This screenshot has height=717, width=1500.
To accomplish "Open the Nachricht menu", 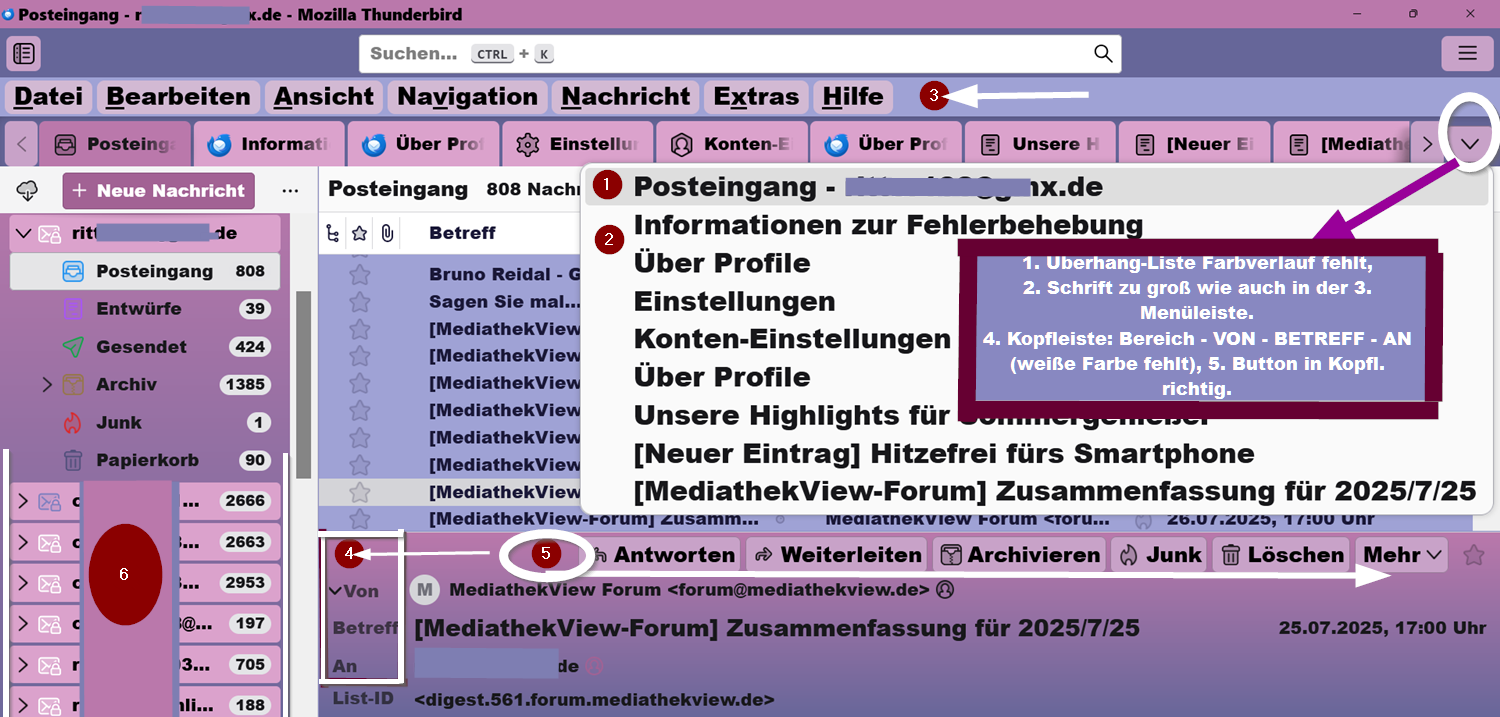I will 625,97.
